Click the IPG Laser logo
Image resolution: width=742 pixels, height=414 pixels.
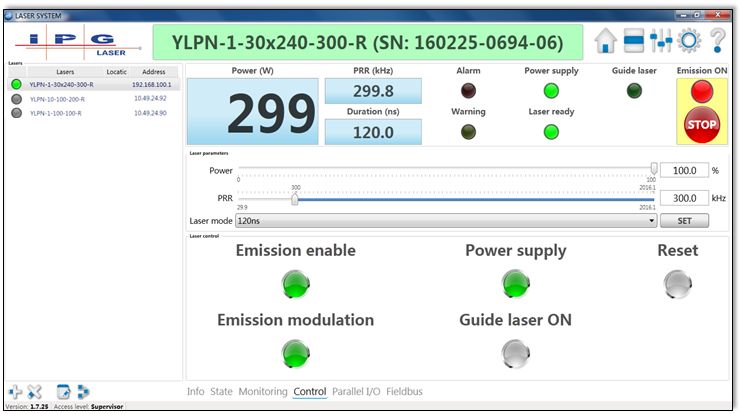78,43
